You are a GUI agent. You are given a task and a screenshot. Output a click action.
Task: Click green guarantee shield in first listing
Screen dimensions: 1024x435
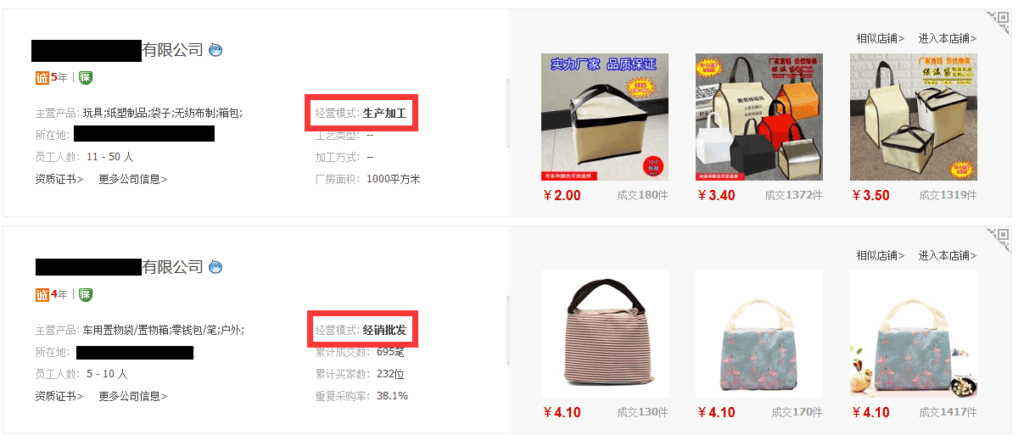pyautogui.click(x=86, y=78)
